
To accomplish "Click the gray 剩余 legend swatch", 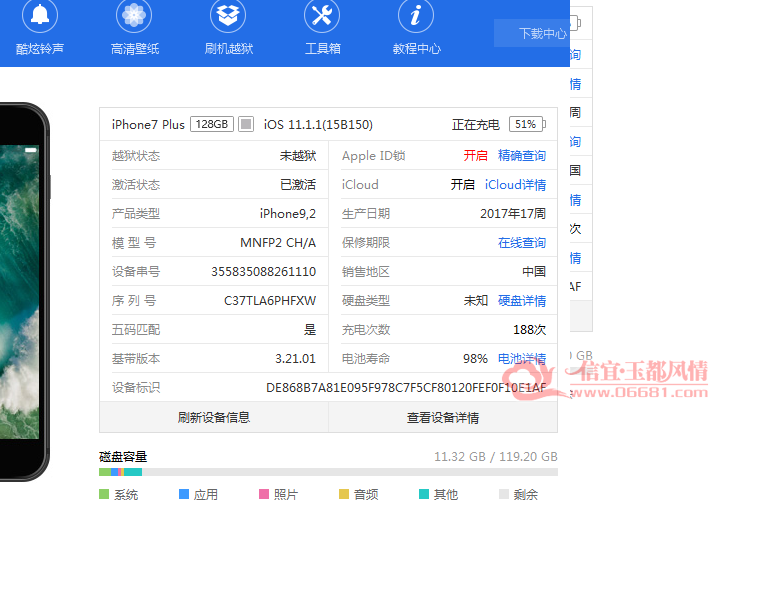I will 504,494.
